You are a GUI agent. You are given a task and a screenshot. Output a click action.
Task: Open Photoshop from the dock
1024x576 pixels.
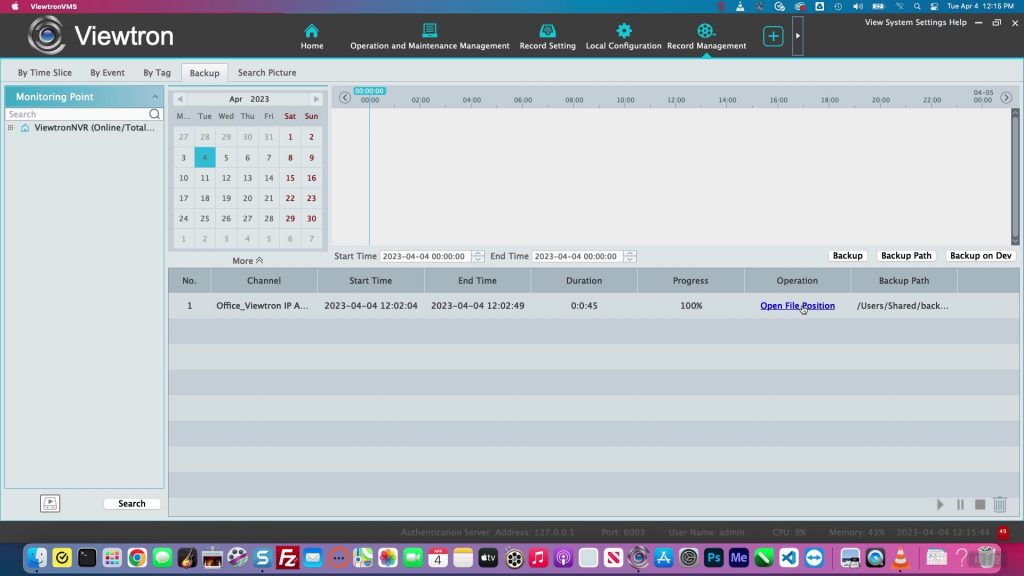(713, 558)
